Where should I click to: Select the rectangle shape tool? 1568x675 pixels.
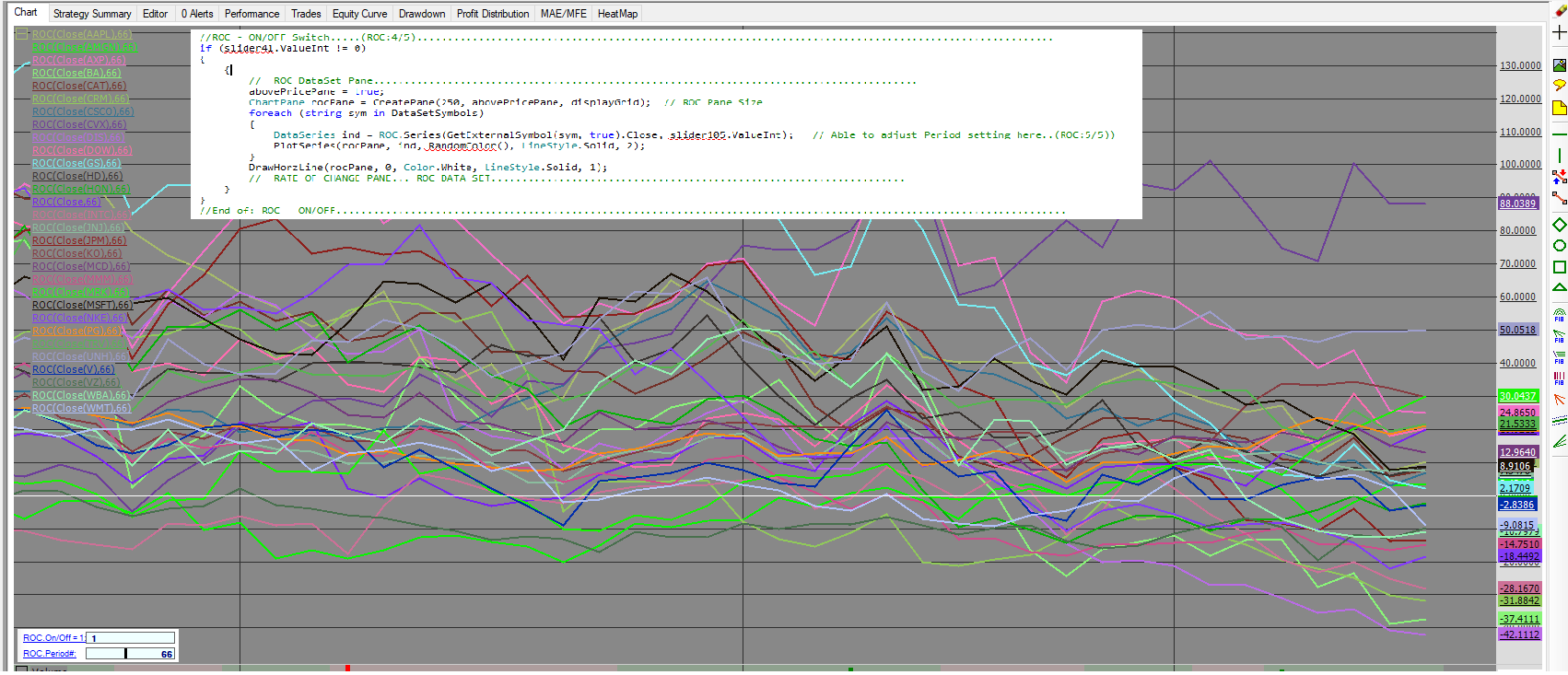[x=1559, y=267]
